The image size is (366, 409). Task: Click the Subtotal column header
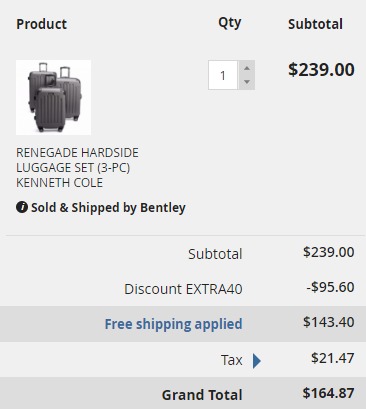click(315, 24)
